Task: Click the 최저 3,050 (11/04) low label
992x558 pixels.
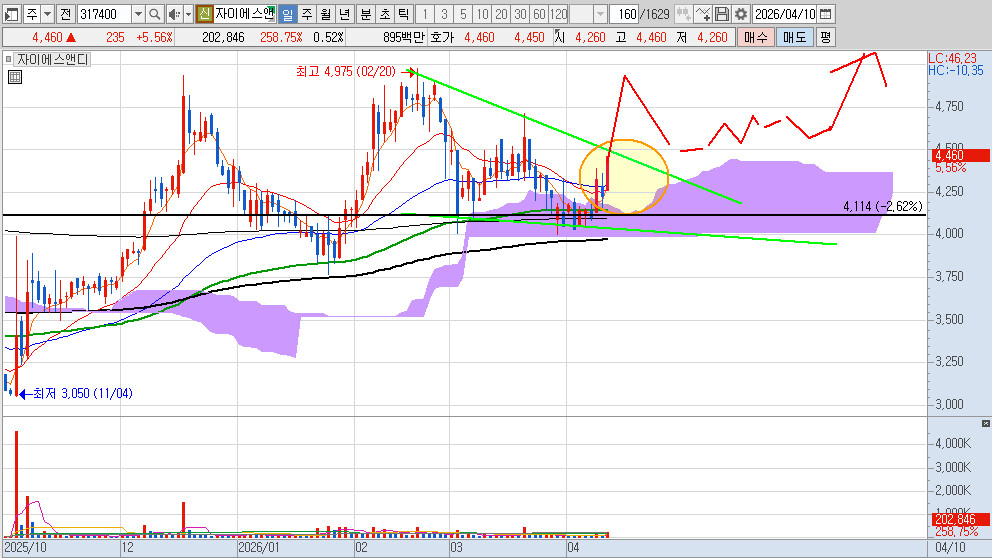Action: (x=82, y=394)
